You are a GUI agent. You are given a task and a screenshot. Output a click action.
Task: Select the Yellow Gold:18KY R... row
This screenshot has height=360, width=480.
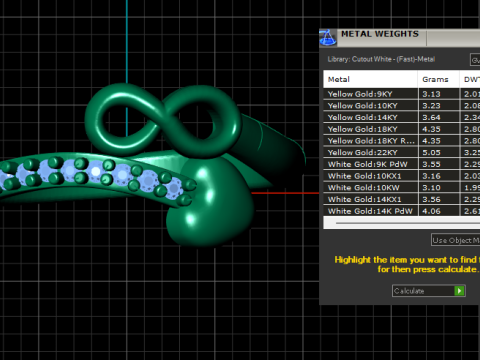coord(402,141)
